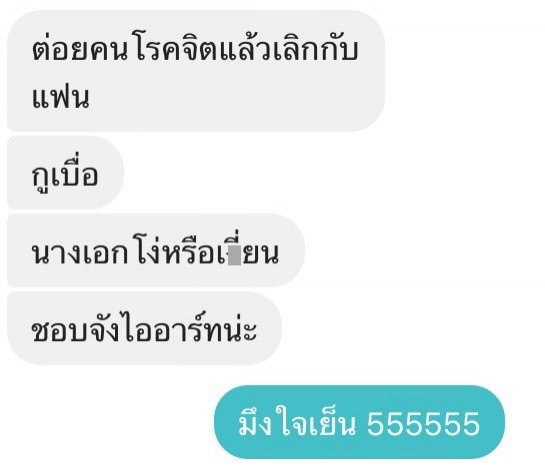Tap the 555555 number in the teal reply

tap(423, 424)
